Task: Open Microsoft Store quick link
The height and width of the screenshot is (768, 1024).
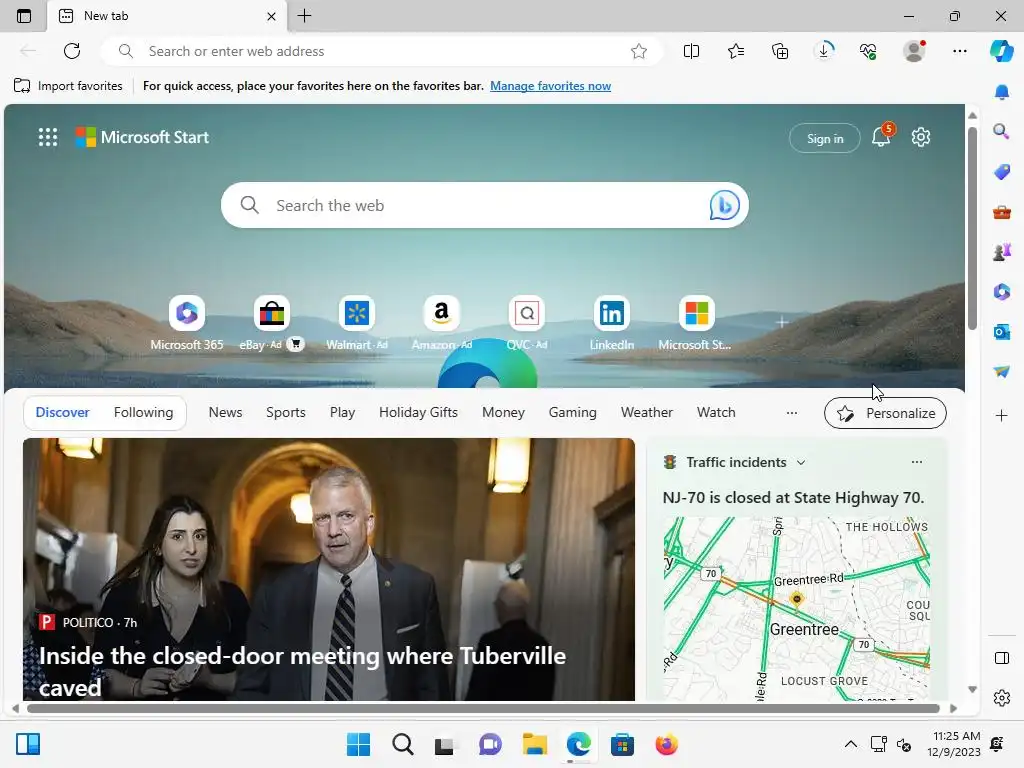Action: 696,323
